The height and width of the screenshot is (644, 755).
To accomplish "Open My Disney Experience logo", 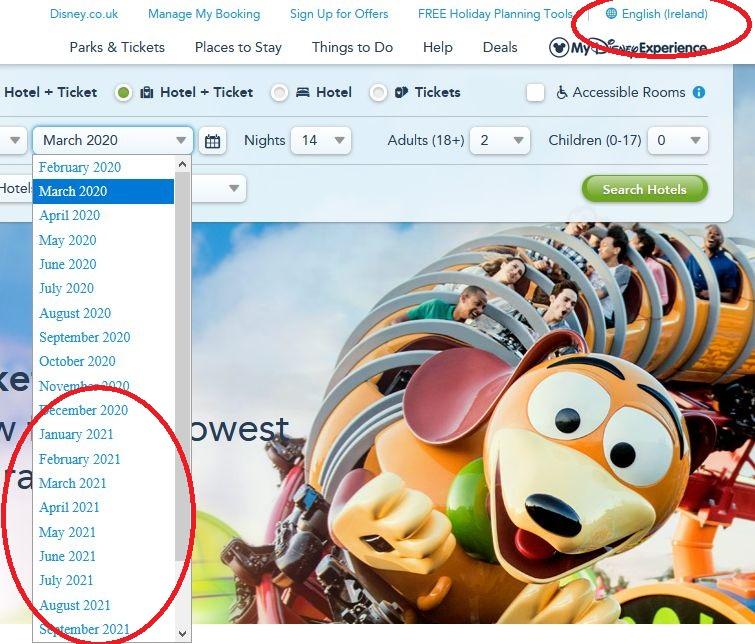I will tap(627, 47).
